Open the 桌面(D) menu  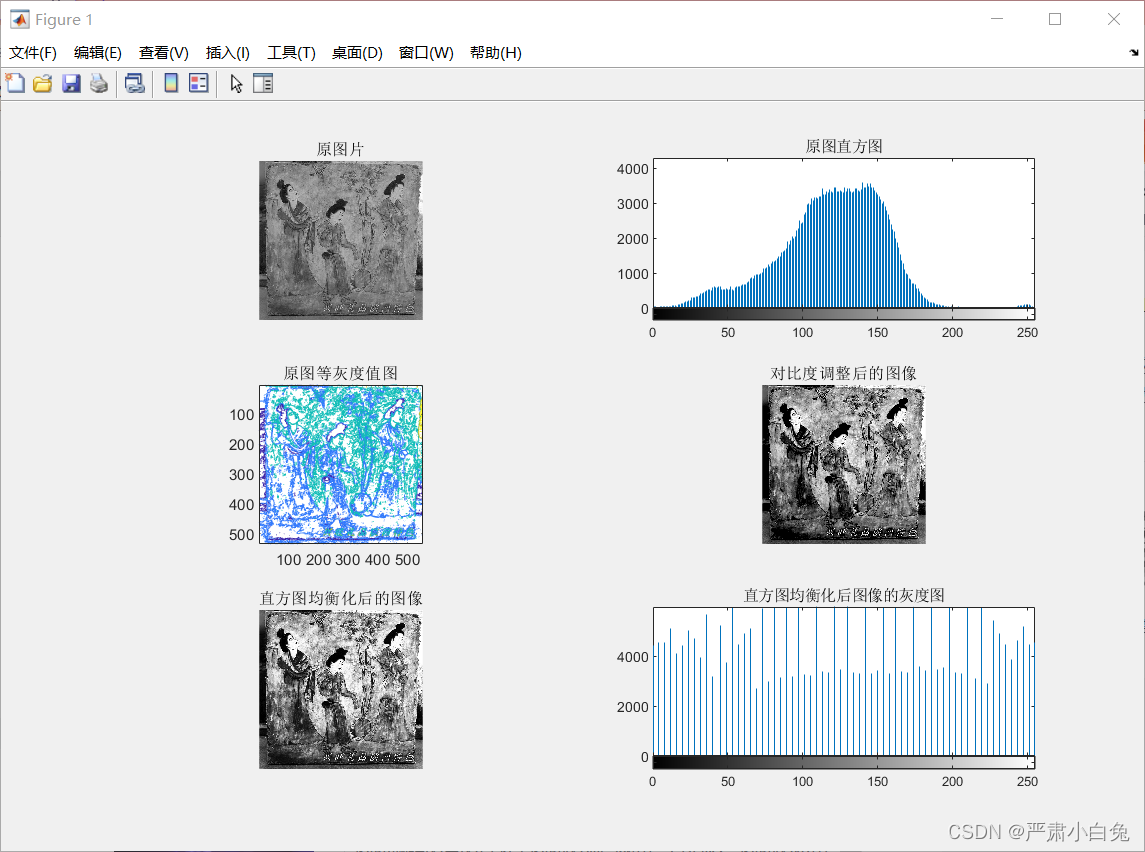coord(357,53)
